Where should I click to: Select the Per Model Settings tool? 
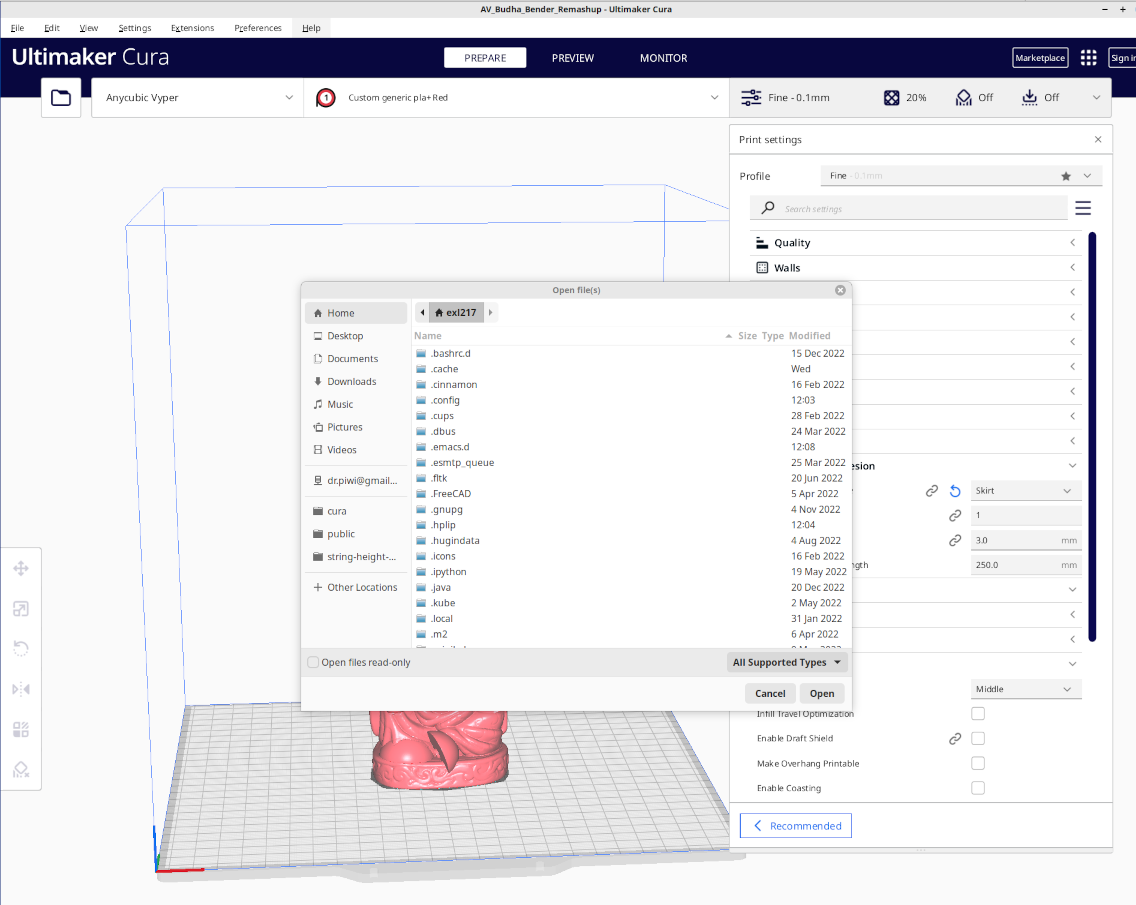click(x=21, y=729)
